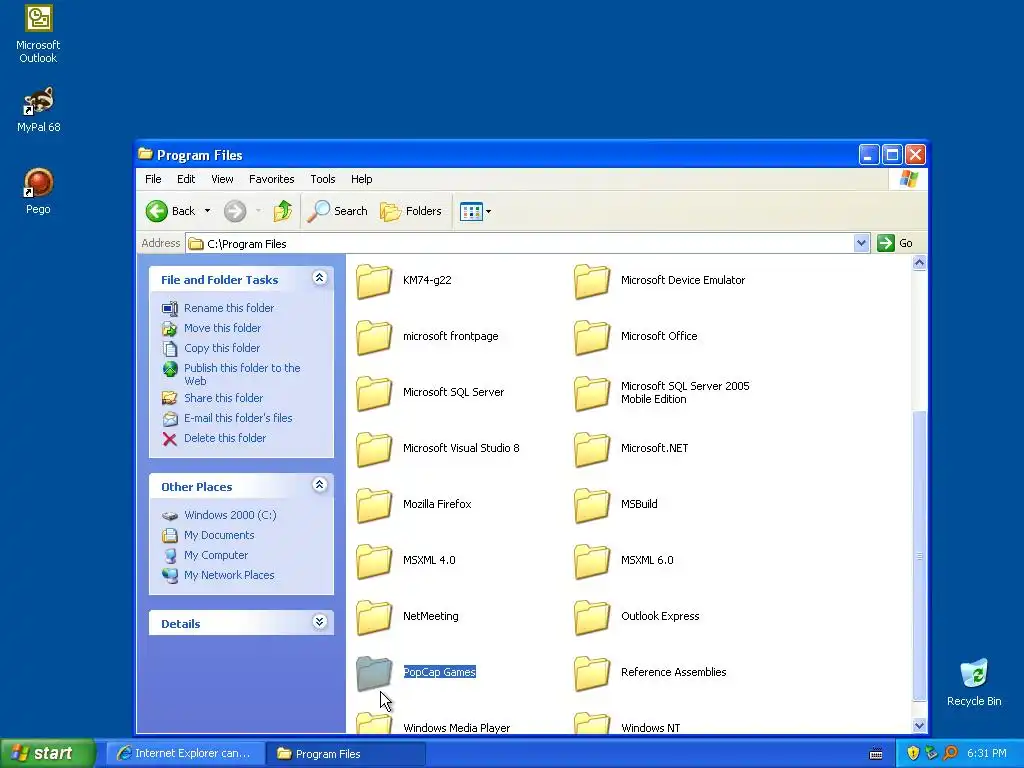Click the scrollbar down arrow
This screenshot has height=768, width=1024.
920,726
